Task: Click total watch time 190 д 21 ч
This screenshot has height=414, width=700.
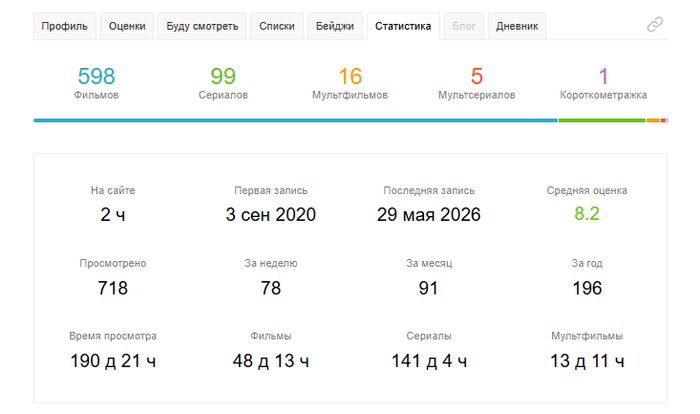Action: 113,361
